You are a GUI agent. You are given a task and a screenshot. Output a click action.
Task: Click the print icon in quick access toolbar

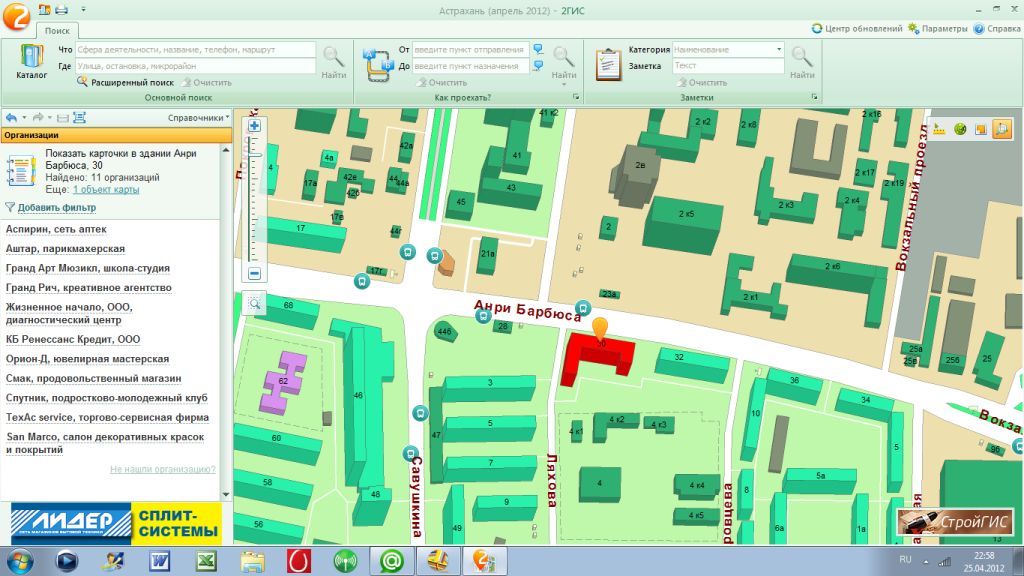61,9
